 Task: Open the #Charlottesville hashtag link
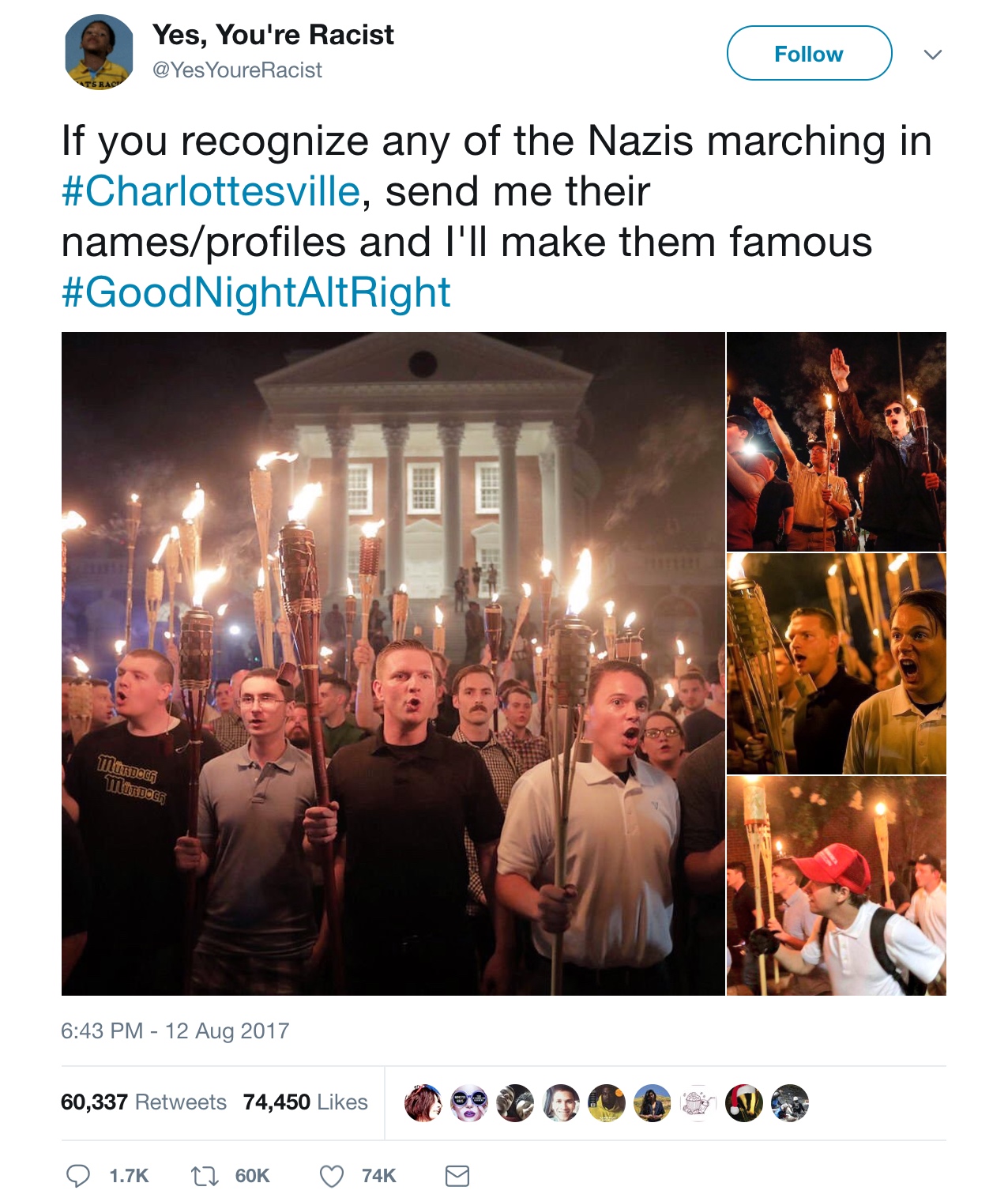[211, 191]
